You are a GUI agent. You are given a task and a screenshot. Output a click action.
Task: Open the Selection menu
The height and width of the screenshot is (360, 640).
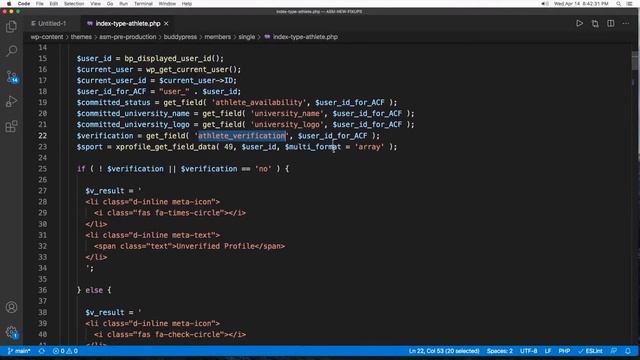point(74,4)
